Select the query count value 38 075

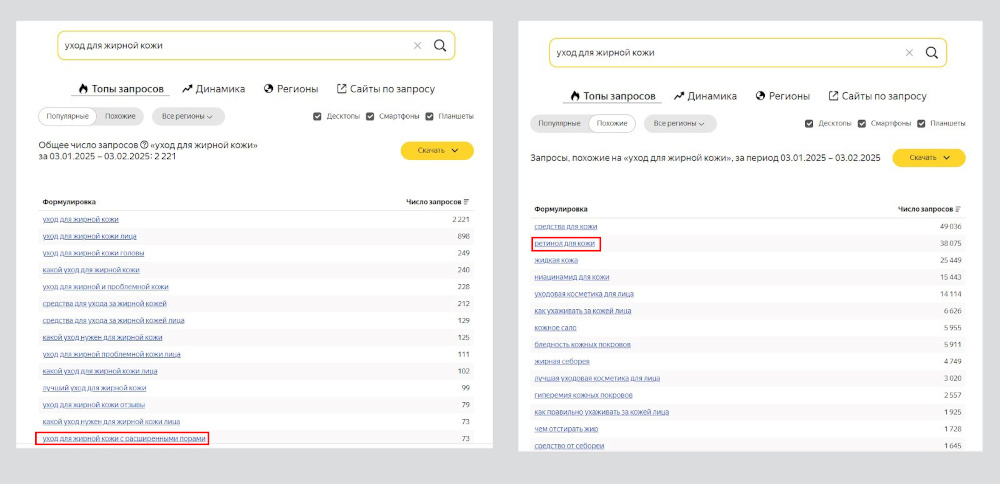tap(950, 244)
